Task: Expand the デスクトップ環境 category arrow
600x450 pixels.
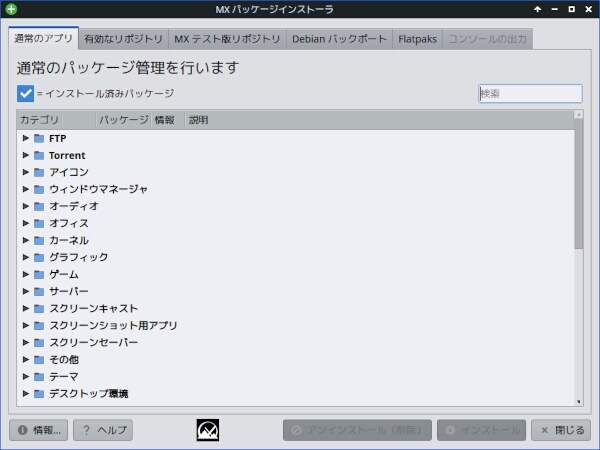Action: point(25,393)
